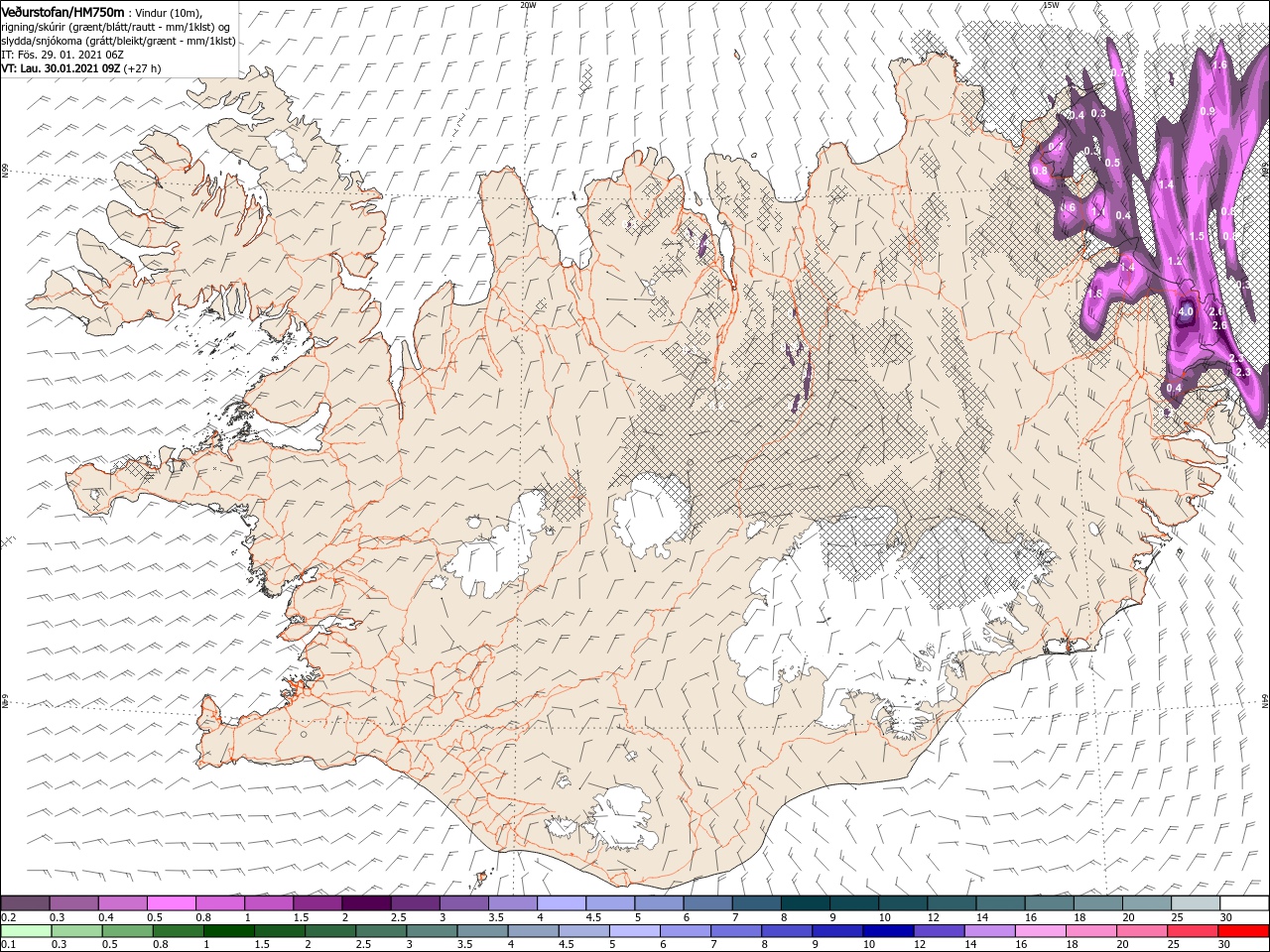Click the 'rigning/skúrir' rain legend description line
The height and width of the screenshot is (952, 1270).
tap(115, 27)
